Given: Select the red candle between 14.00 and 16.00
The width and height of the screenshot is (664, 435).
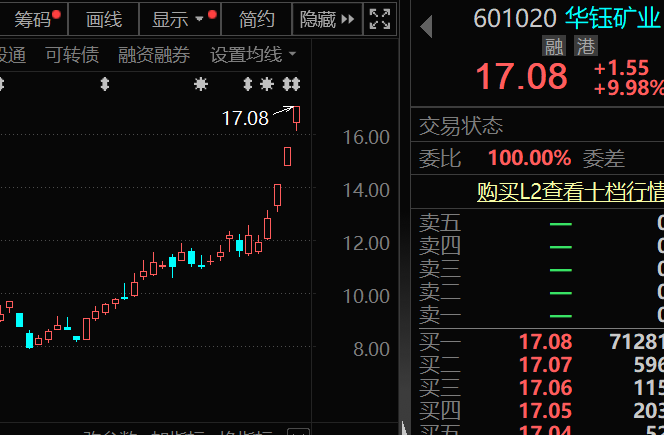Looking at the screenshot, I should [288, 156].
